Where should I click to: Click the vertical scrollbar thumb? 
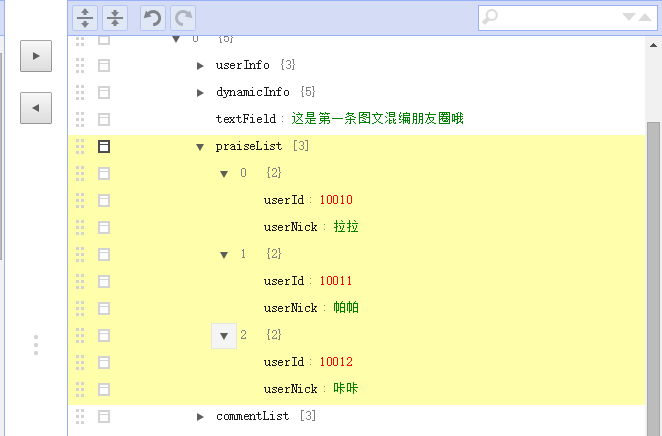[654, 279]
